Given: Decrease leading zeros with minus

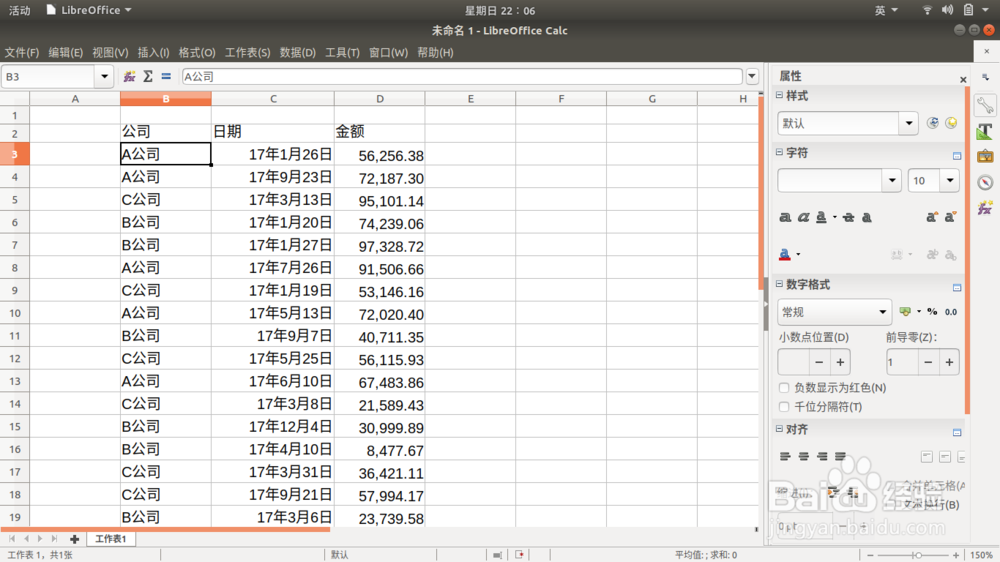Looking at the screenshot, I should coord(928,362).
